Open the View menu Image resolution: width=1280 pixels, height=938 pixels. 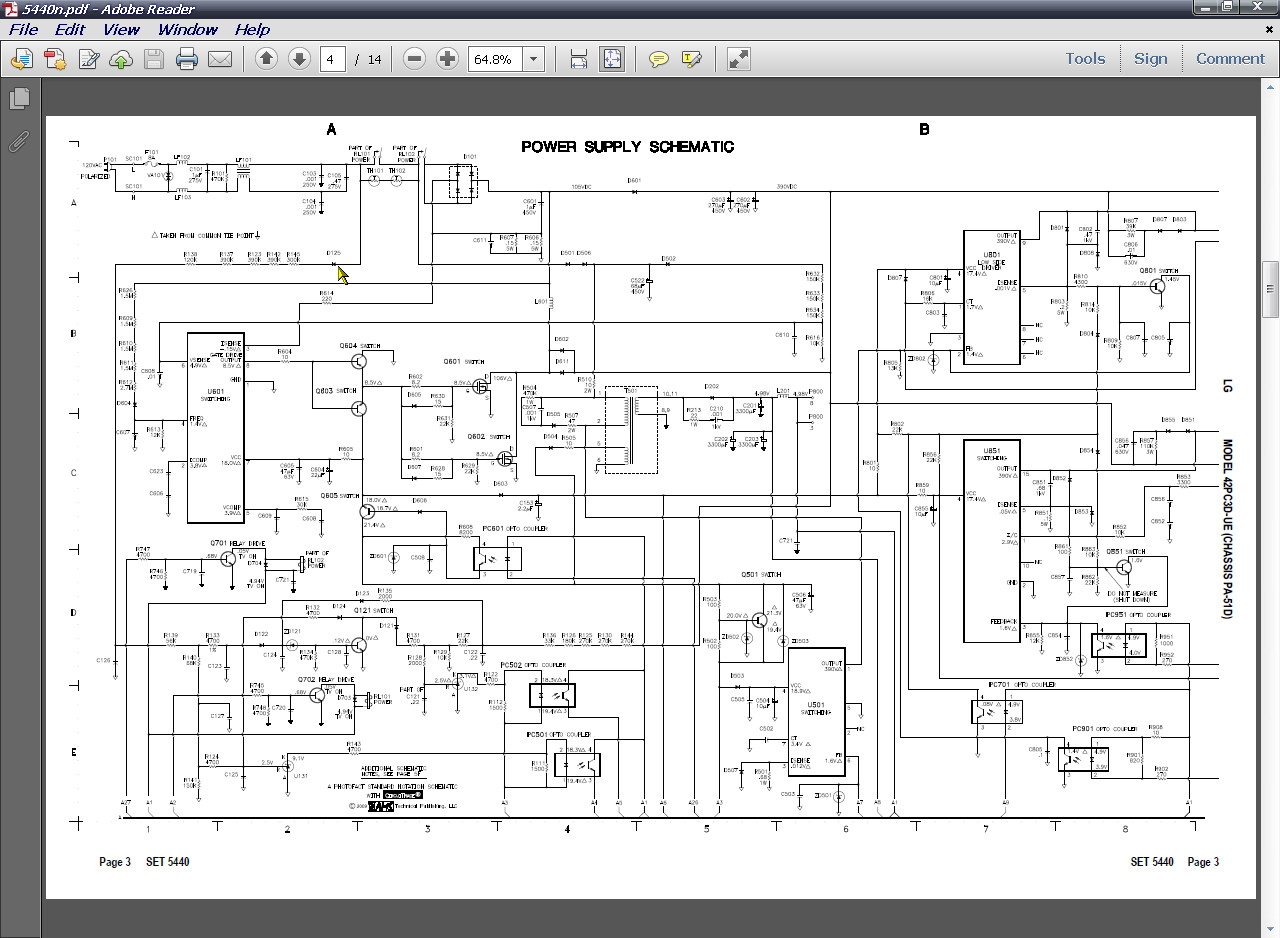[121, 30]
